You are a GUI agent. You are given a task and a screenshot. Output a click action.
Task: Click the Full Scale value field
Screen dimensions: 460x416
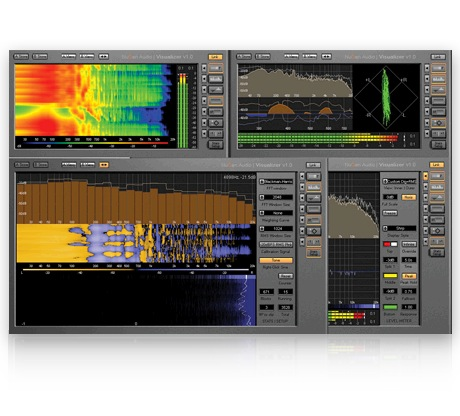coord(390,197)
